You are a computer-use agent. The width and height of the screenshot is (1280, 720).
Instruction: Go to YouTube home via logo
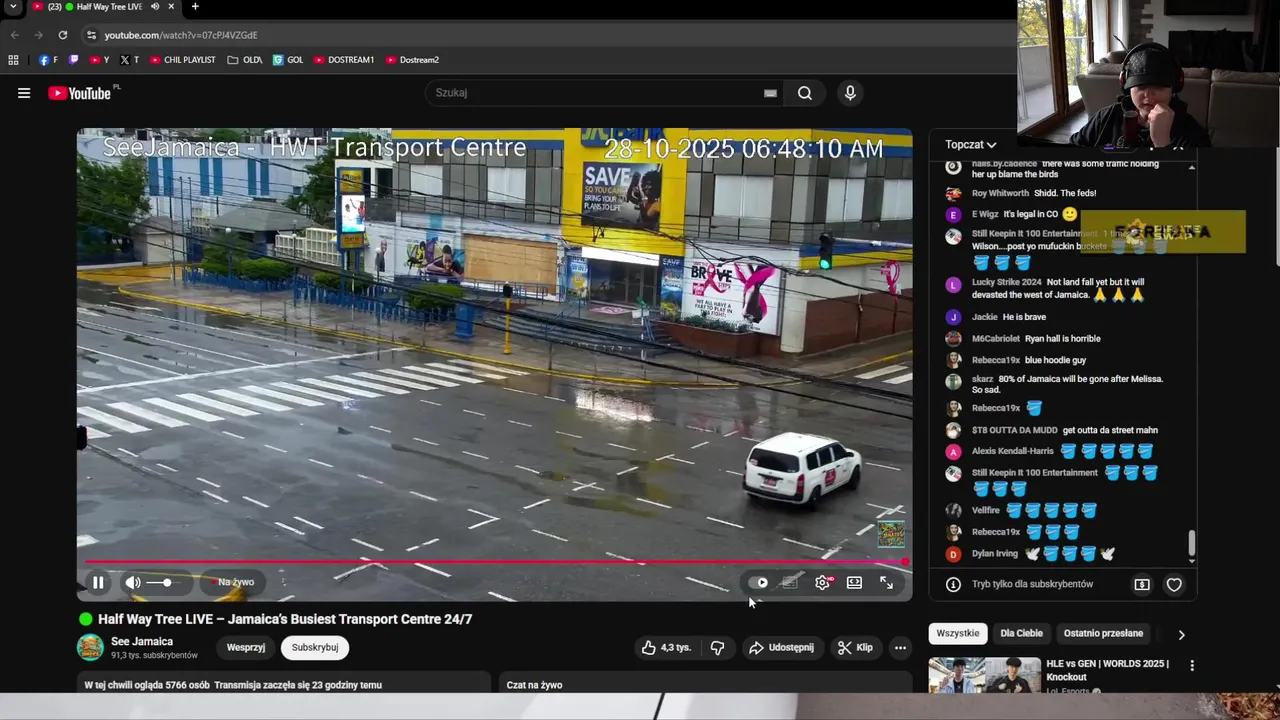click(80, 93)
